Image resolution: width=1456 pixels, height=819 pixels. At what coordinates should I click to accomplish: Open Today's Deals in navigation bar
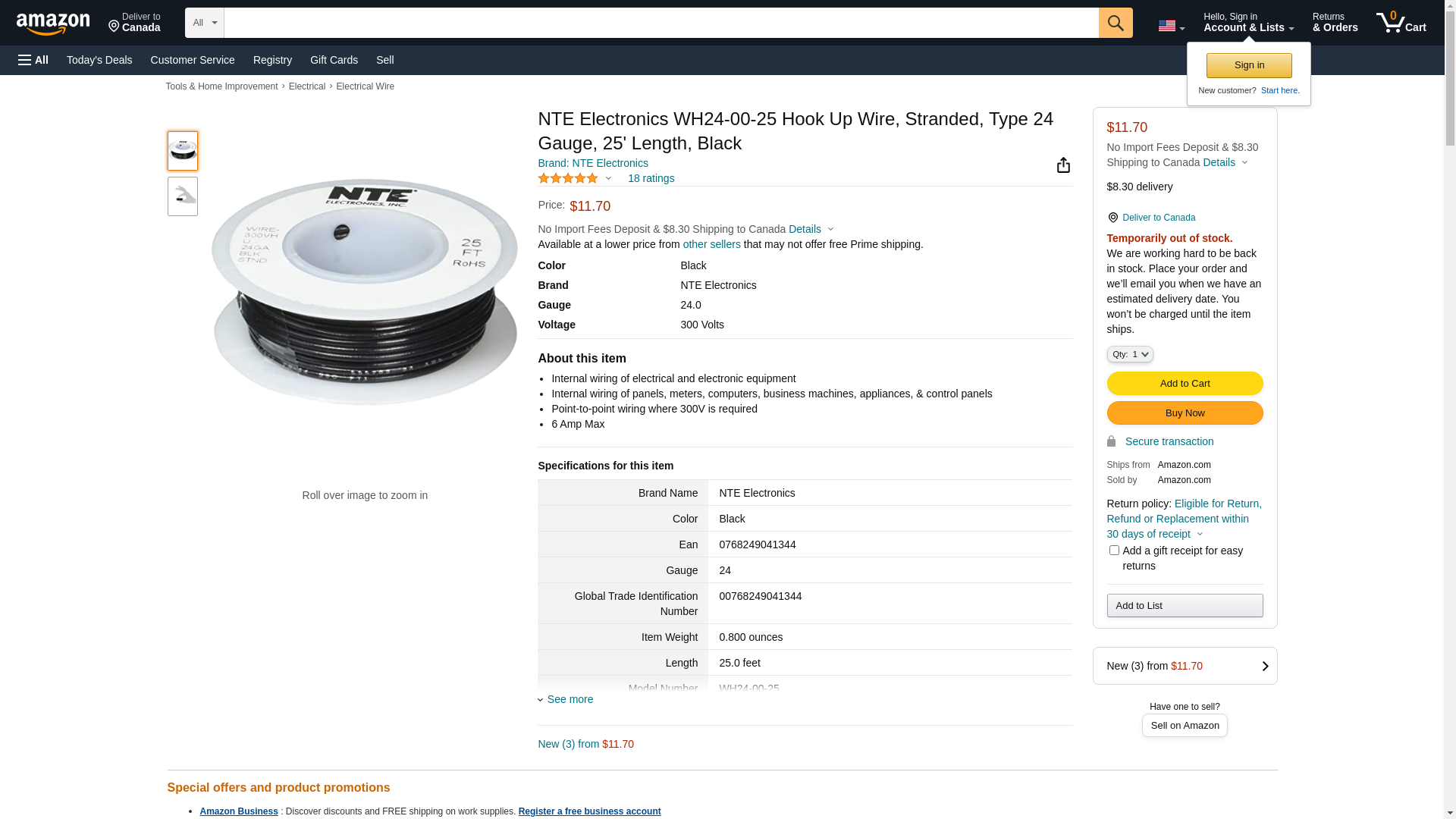tap(99, 60)
